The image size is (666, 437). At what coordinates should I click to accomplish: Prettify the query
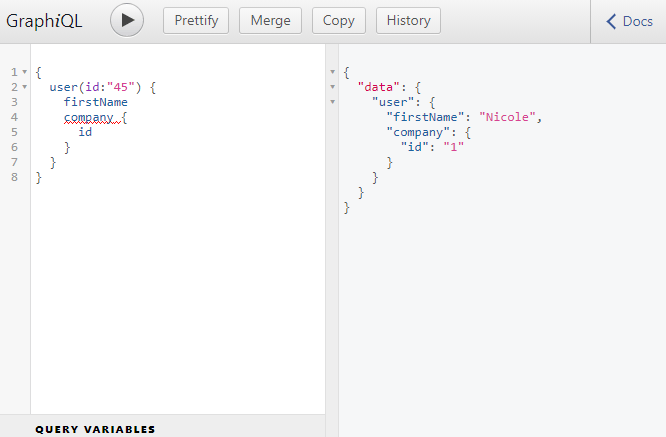coord(196,21)
